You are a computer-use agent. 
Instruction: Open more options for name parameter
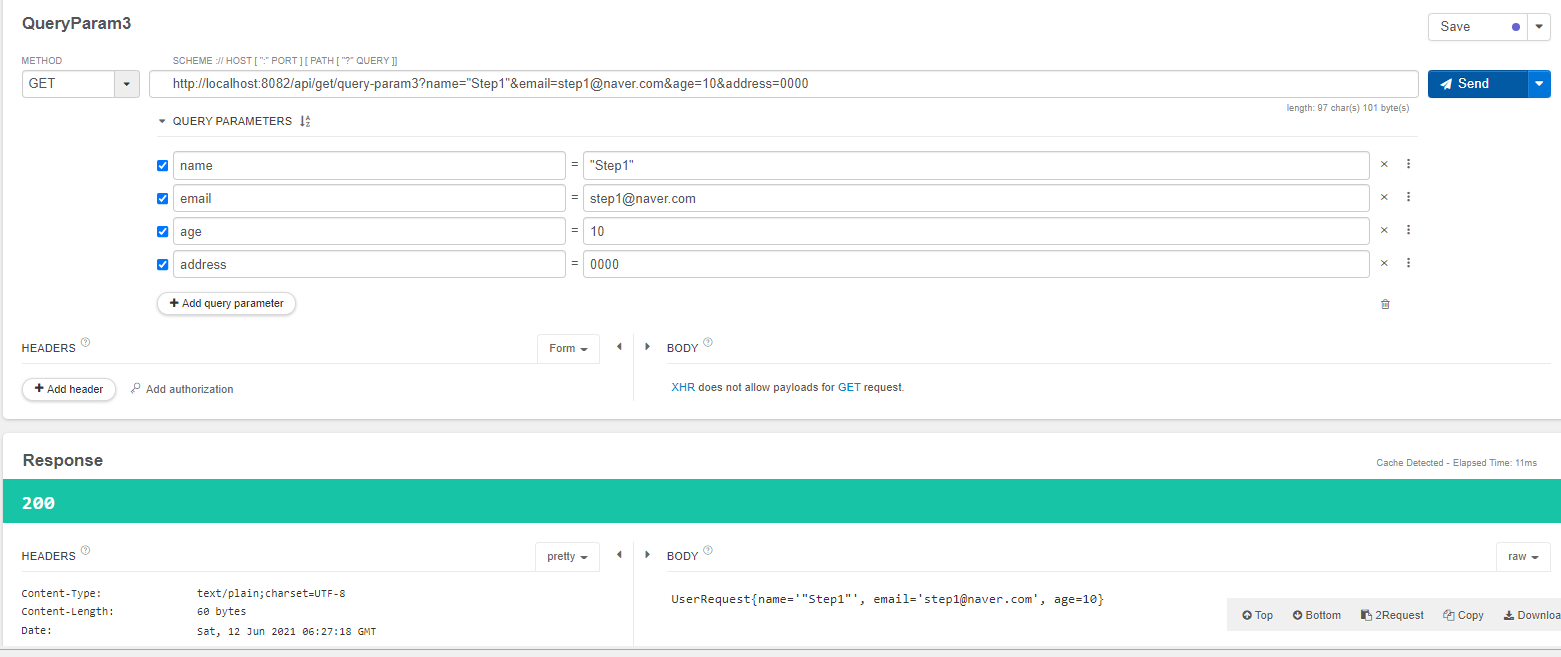(x=1408, y=164)
